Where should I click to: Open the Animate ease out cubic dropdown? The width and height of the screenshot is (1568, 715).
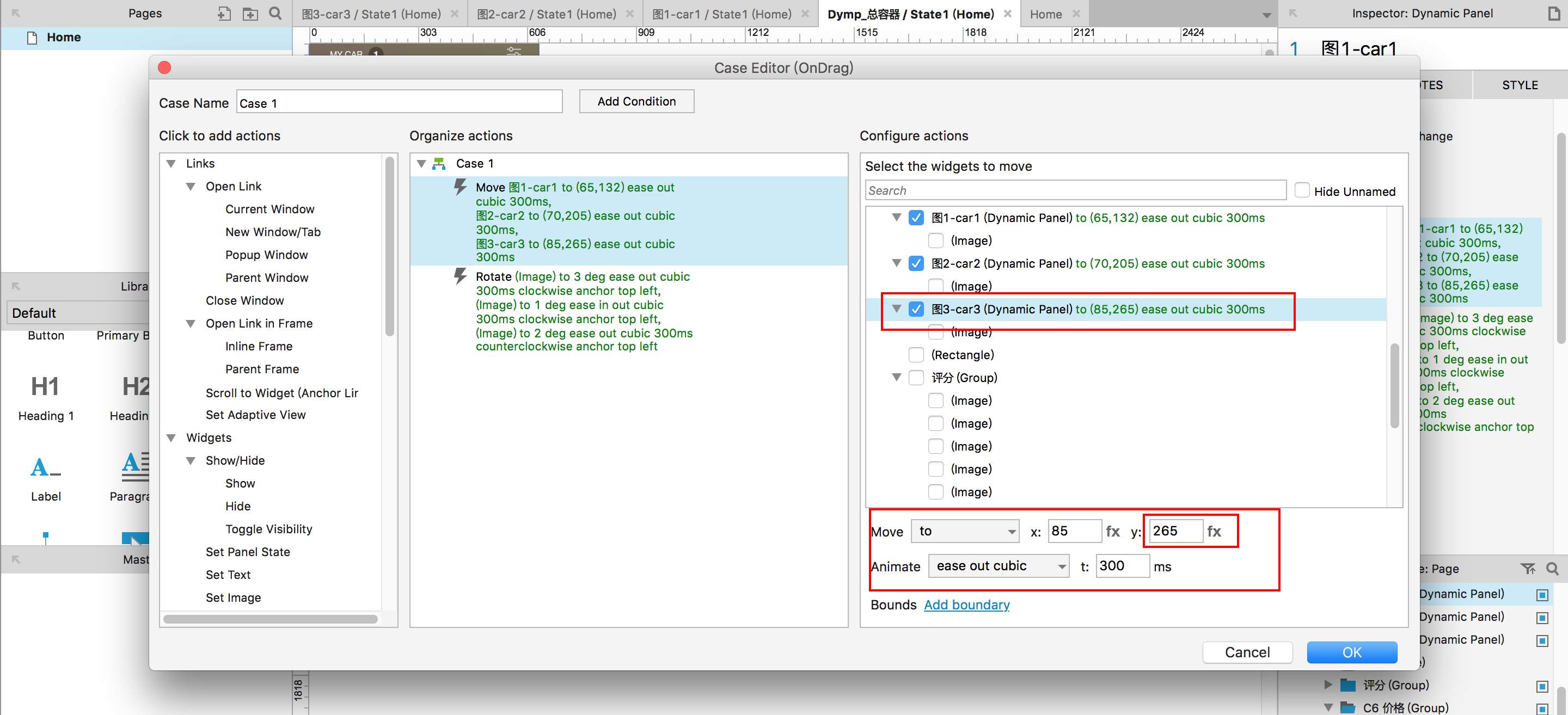tap(999, 566)
